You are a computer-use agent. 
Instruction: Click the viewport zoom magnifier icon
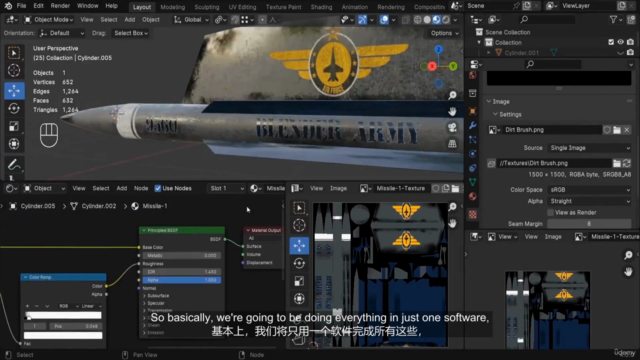452,95
